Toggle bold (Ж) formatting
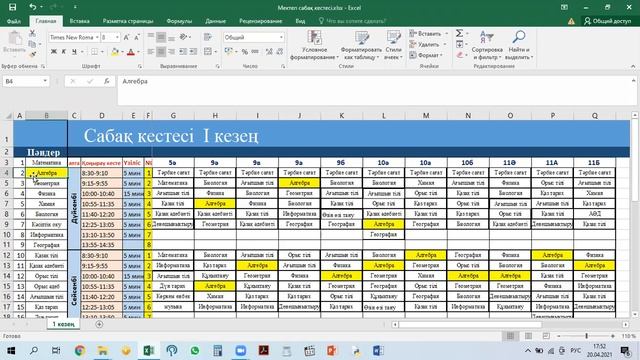Image resolution: width=640 pixels, height=360 pixels. click(53, 52)
